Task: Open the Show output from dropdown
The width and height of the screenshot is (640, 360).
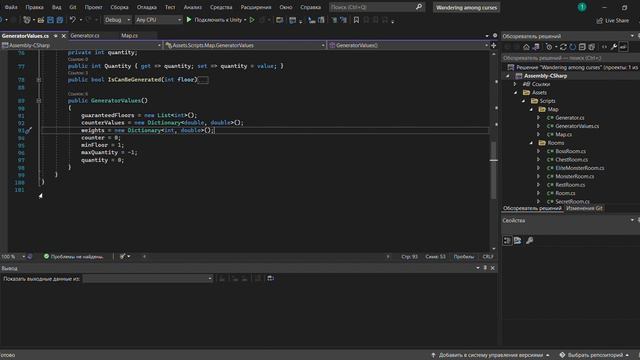Action: coord(148,278)
